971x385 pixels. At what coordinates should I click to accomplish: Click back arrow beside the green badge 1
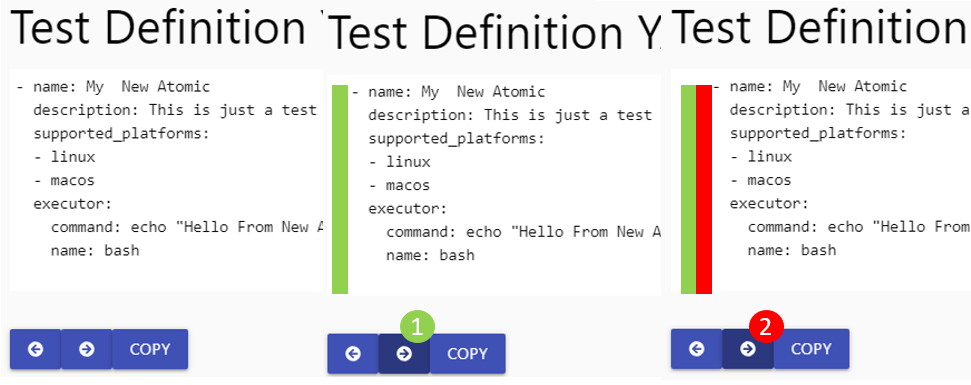pyautogui.click(x=353, y=354)
